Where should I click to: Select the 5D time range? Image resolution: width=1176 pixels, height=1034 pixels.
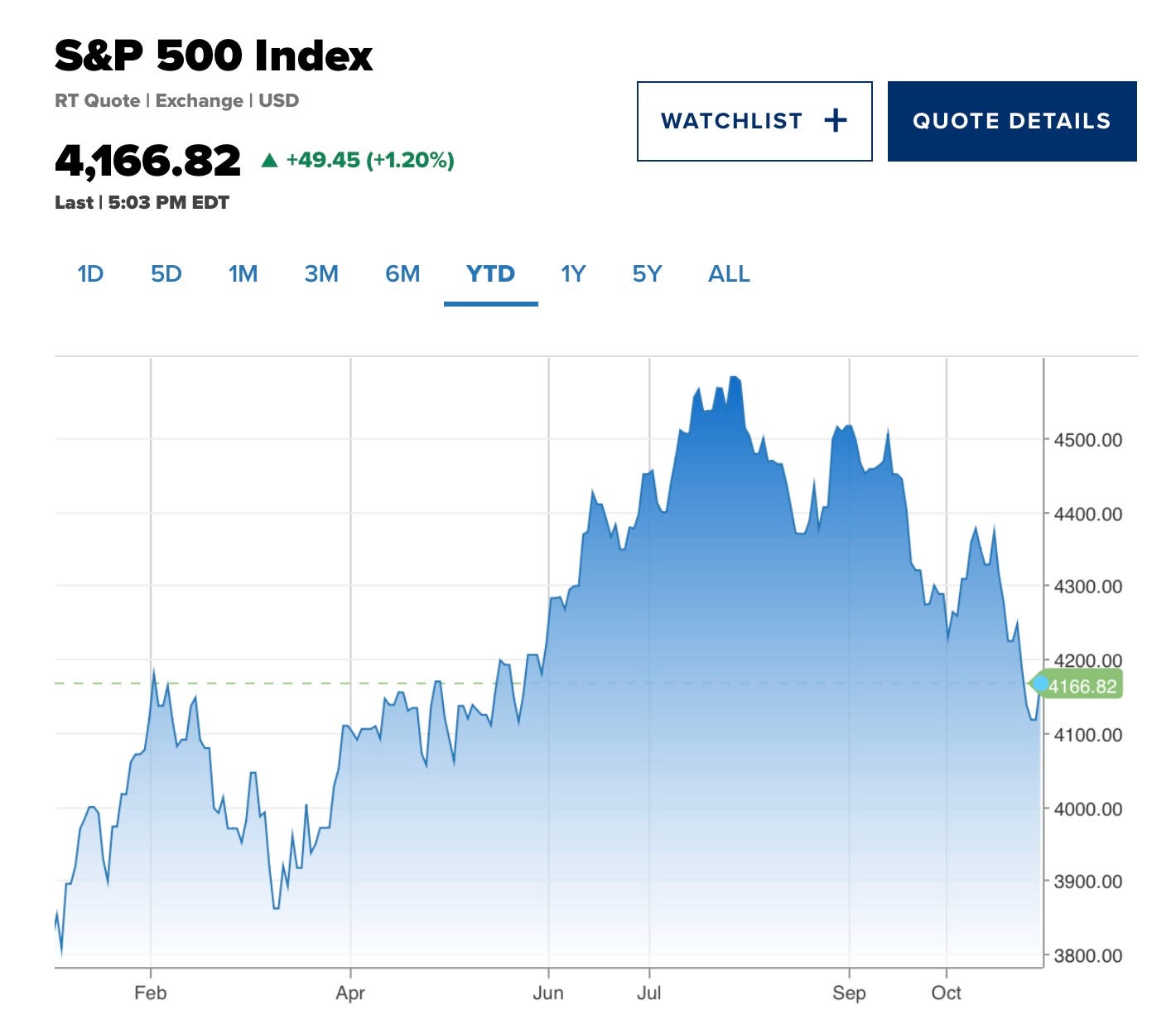(166, 274)
